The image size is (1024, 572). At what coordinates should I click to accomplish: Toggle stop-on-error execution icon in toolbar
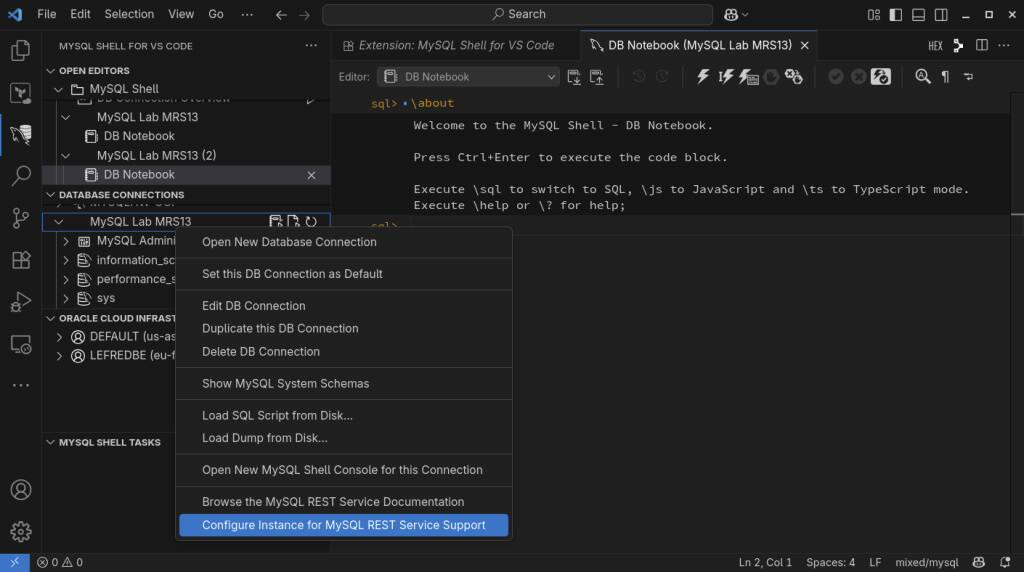(x=793, y=76)
